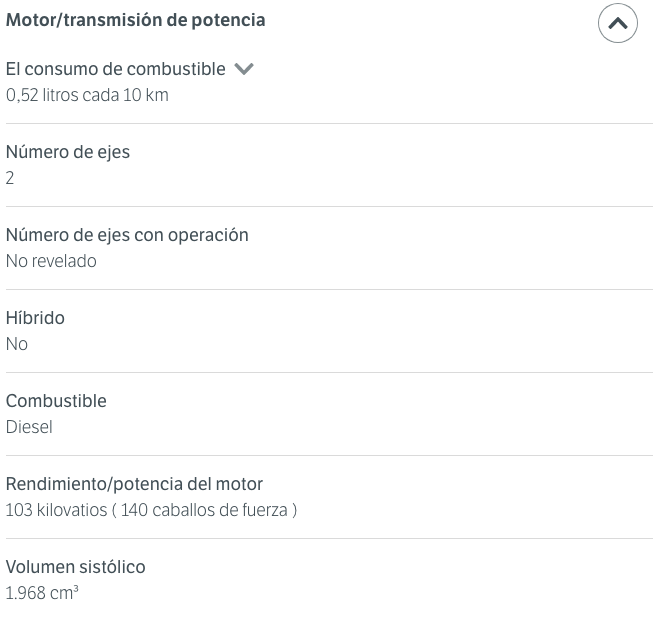Select the Rendimiento/potencia del motor label

click(x=135, y=484)
